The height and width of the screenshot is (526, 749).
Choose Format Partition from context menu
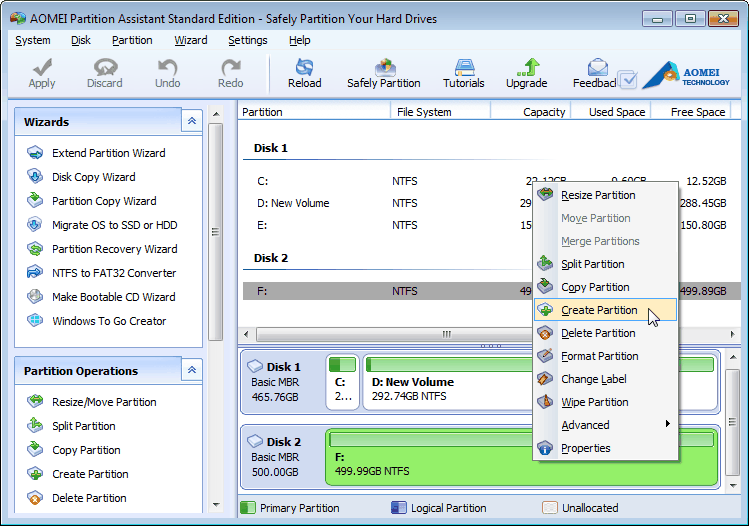(605, 356)
